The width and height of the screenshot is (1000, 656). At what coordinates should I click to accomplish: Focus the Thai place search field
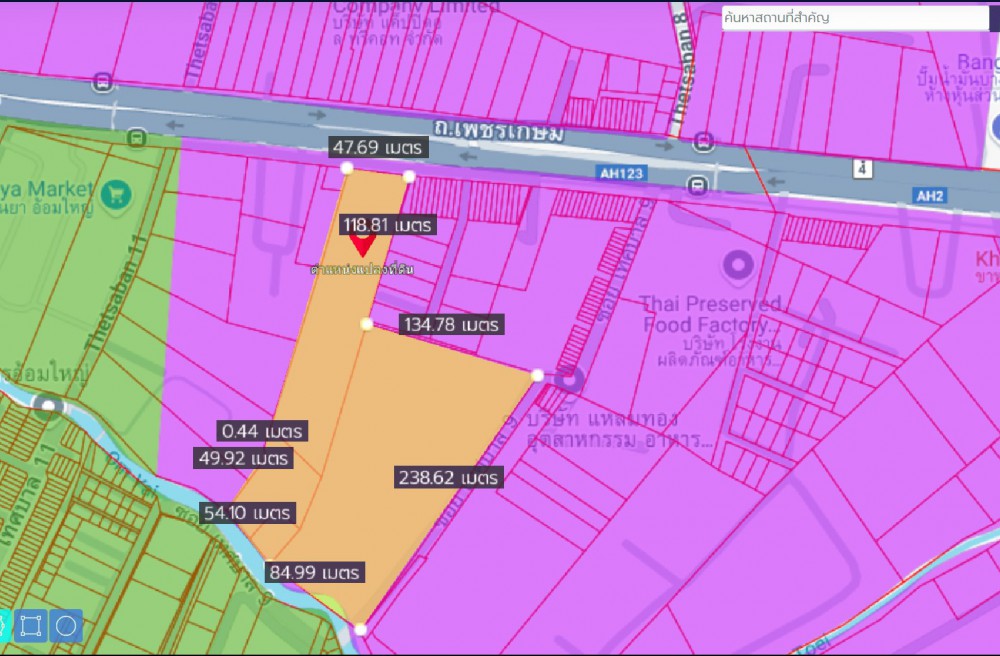pos(855,17)
